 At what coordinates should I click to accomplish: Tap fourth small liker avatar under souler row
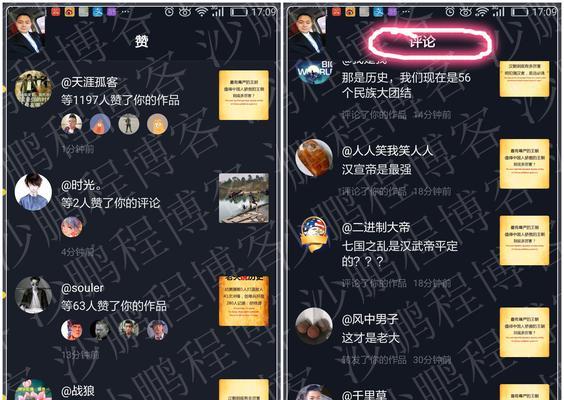click(x=157, y=330)
